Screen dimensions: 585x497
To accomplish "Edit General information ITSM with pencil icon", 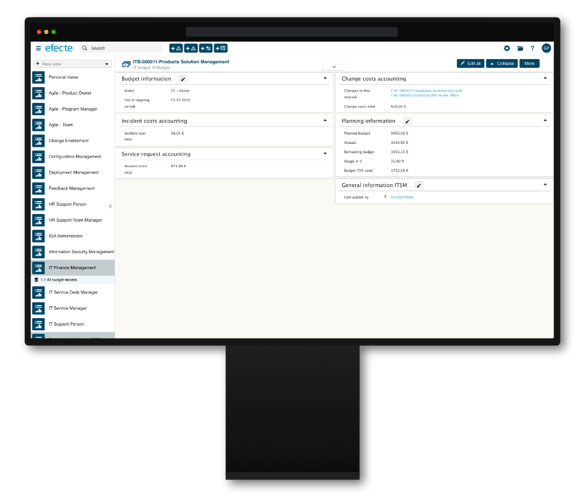I will pyautogui.click(x=419, y=185).
